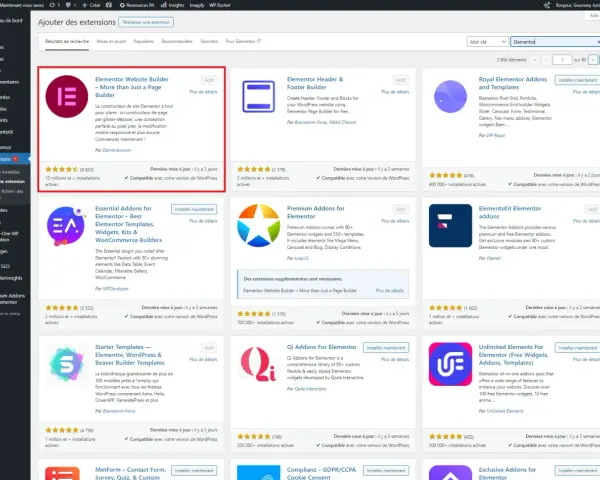Click the Exclusive Addons purple logo
Viewport: 600px width, 480px height.
[450, 473]
